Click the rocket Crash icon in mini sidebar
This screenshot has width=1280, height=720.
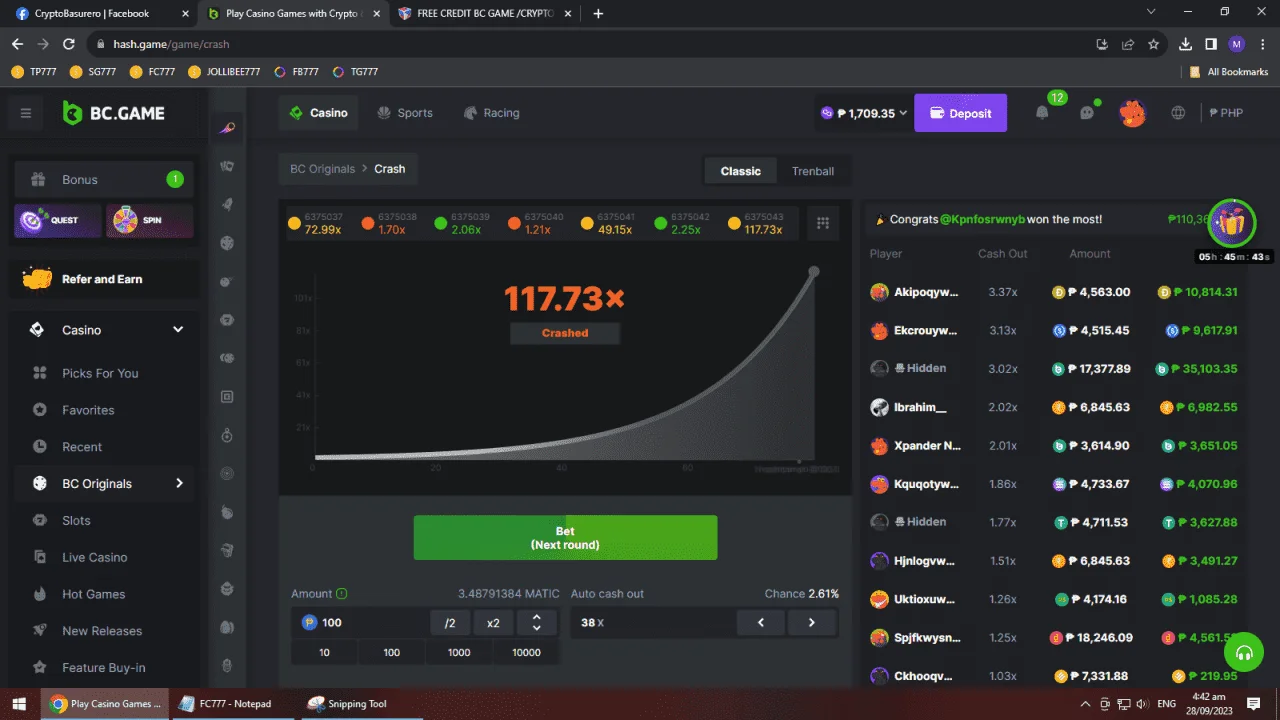pos(228,128)
